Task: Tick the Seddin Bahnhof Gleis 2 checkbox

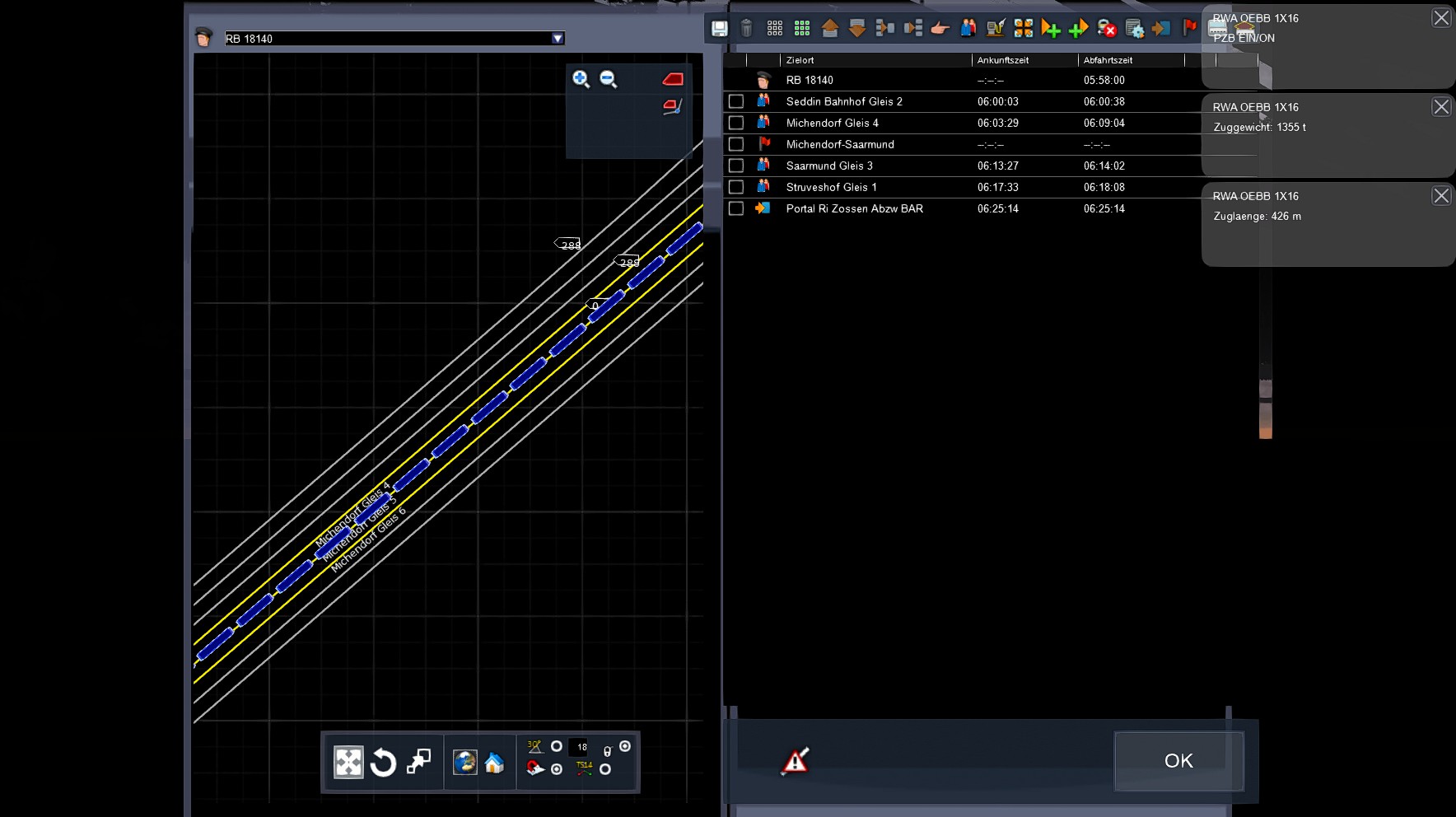Action: (x=736, y=101)
